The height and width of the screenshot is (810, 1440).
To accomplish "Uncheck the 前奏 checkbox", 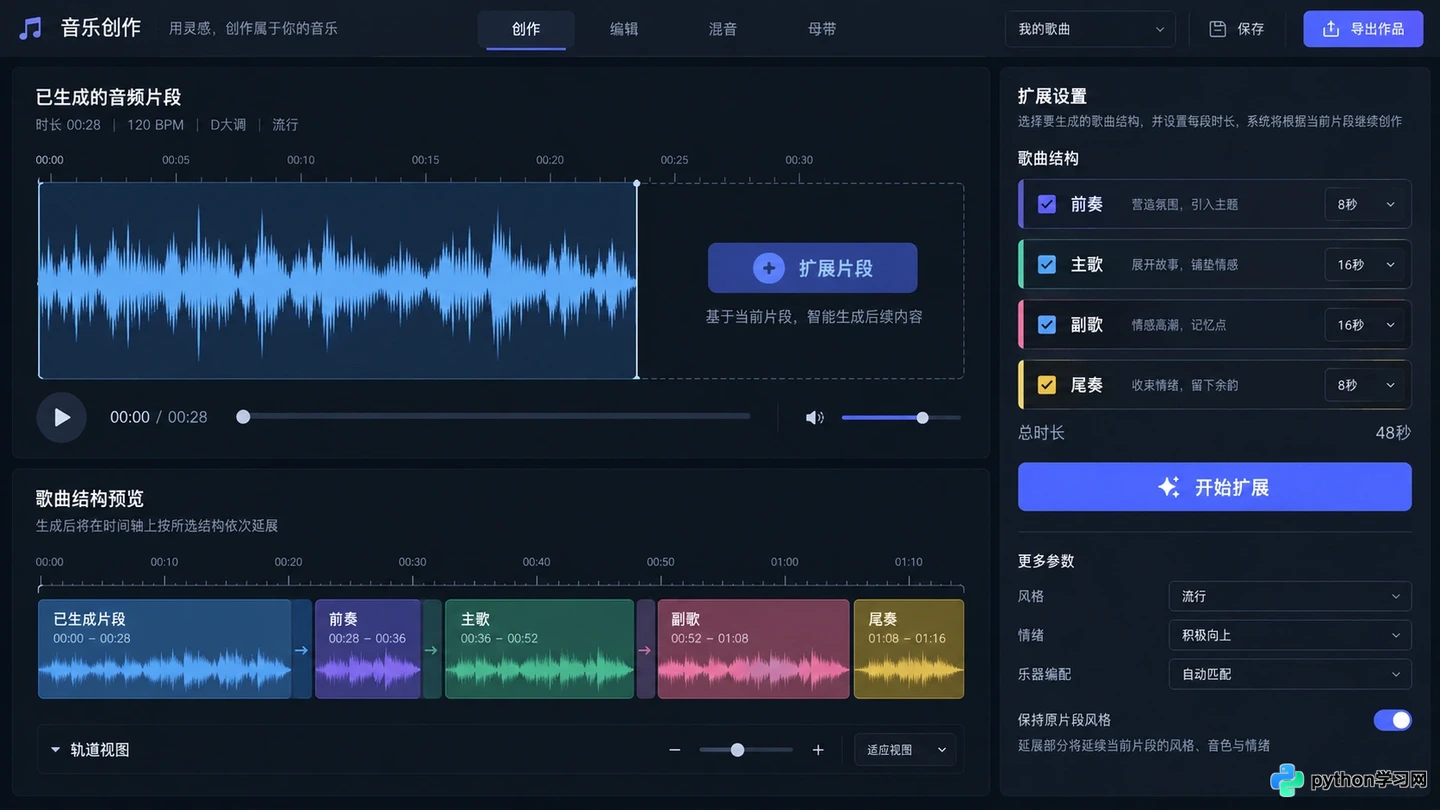I will coord(1047,204).
